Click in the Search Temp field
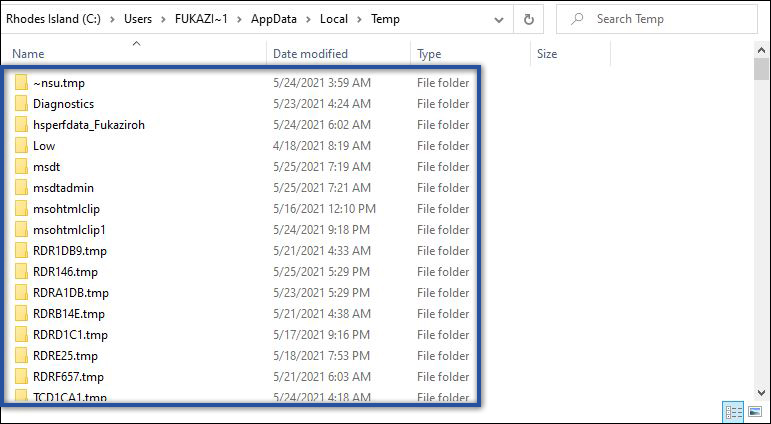Image resolution: width=771 pixels, height=424 pixels. [x=657, y=19]
